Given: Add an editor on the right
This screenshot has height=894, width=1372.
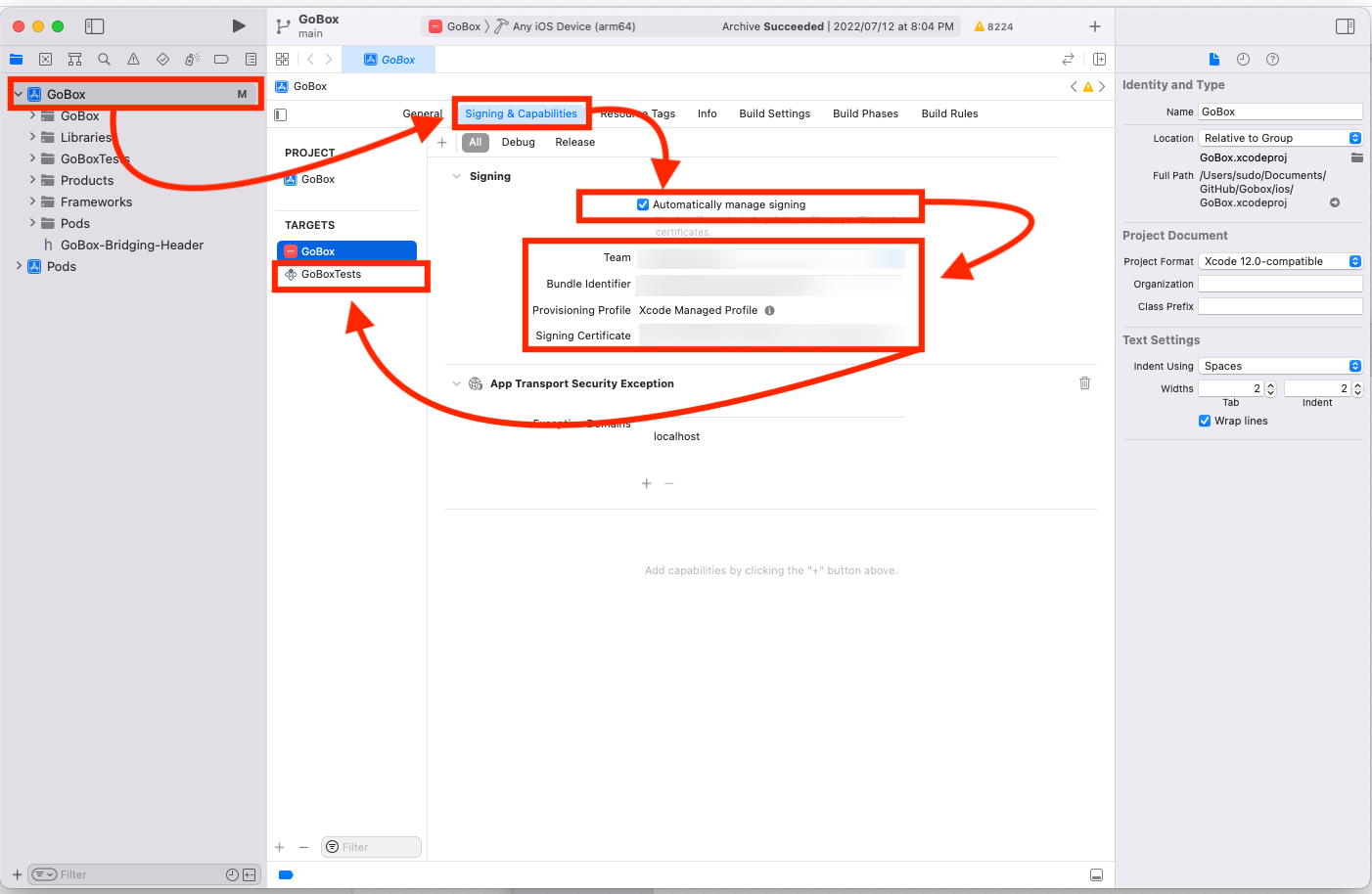Looking at the screenshot, I should (x=1099, y=60).
